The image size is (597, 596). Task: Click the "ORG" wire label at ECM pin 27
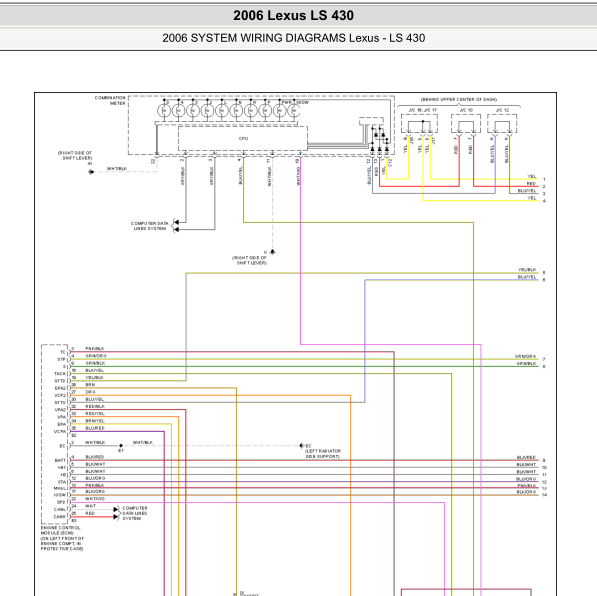tap(90, 392)
